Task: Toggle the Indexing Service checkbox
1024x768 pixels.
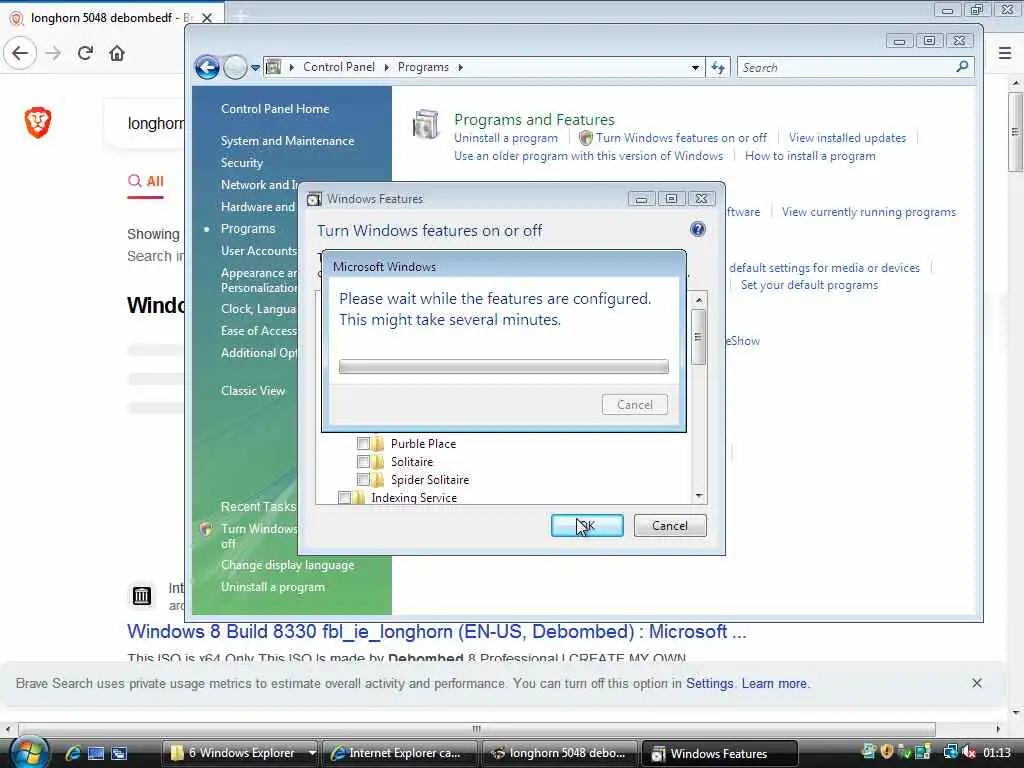Action: click(x=344, y=498)
